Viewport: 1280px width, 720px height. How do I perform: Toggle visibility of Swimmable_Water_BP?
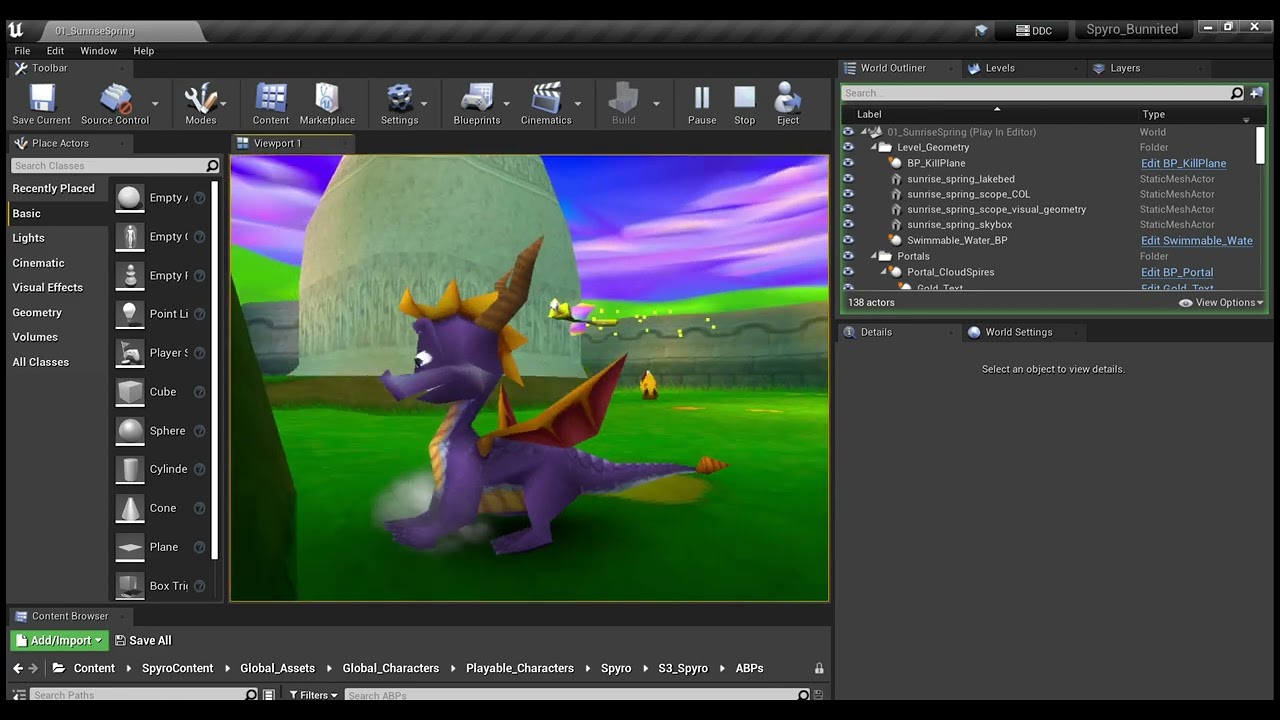pos(848,240)
